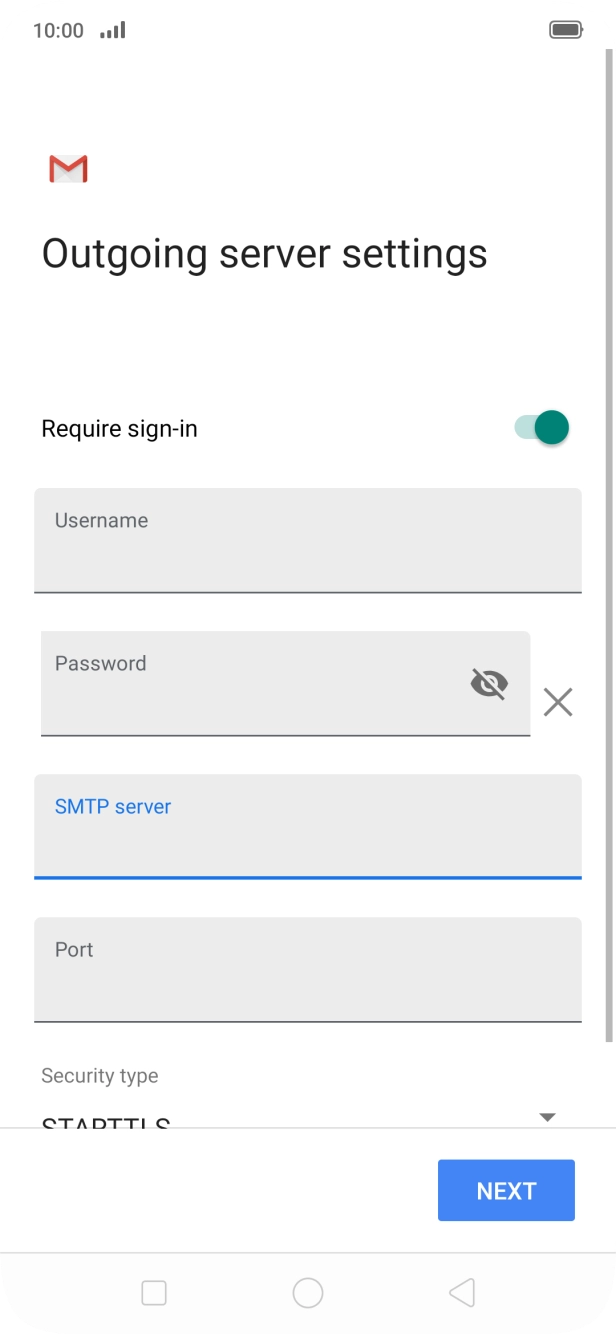
Task: Select the STARTTLS security type value
Action: (x=106, y=1122)
